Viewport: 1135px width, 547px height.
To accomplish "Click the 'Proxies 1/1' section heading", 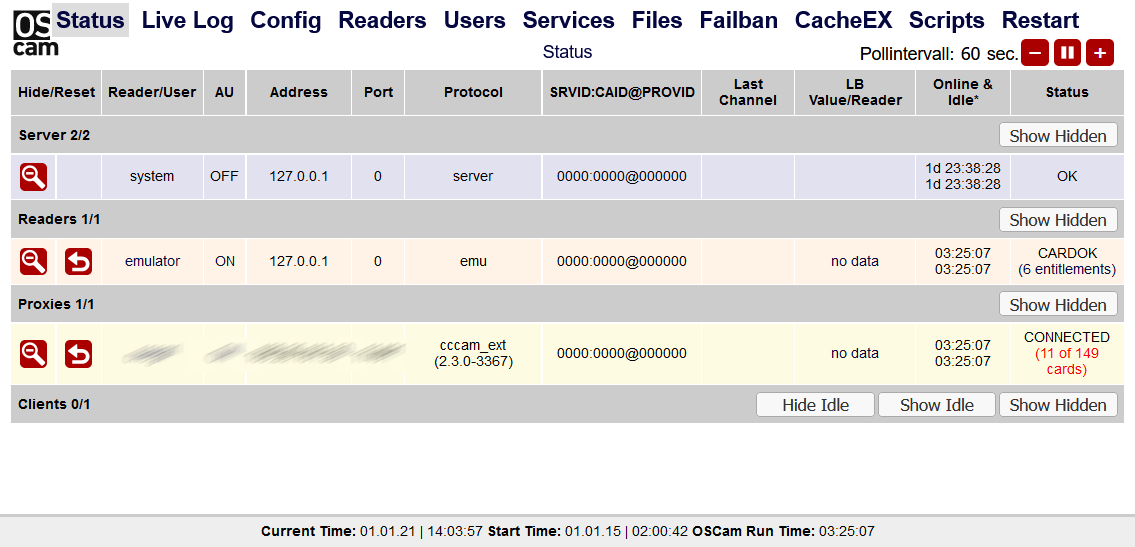I will (56, 305).
